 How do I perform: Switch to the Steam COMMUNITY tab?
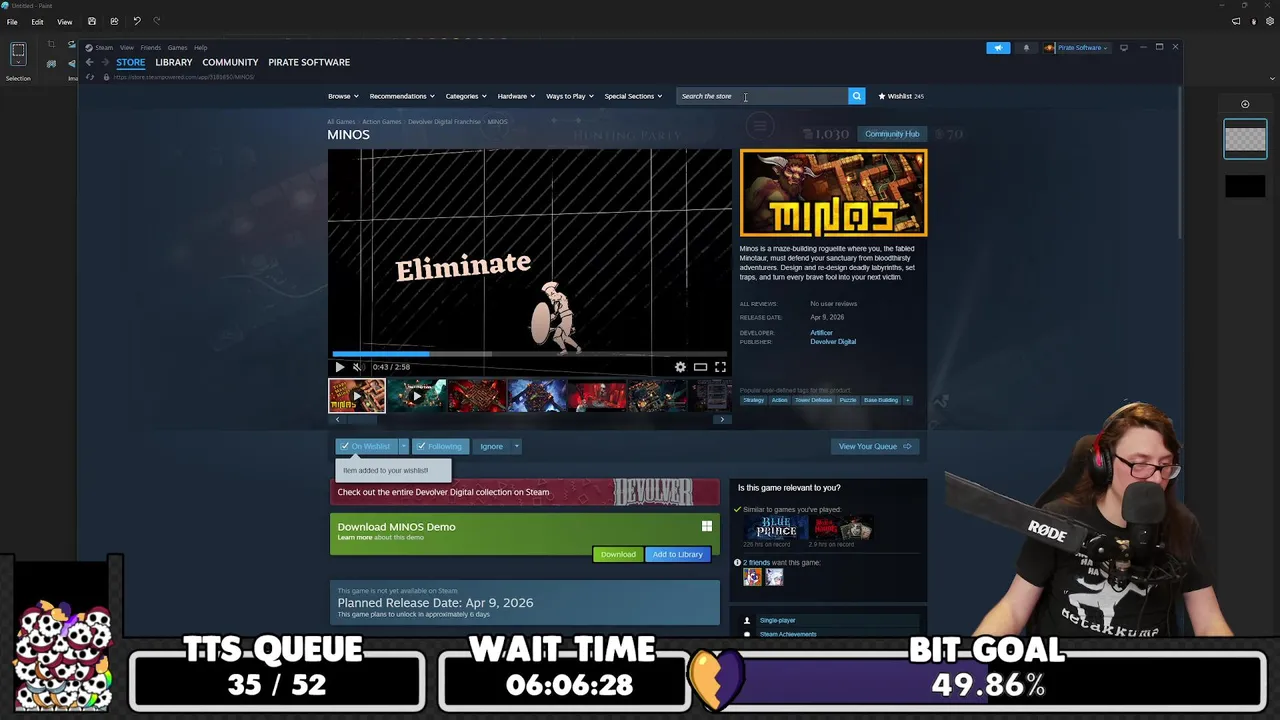click(x=230, y=62)
